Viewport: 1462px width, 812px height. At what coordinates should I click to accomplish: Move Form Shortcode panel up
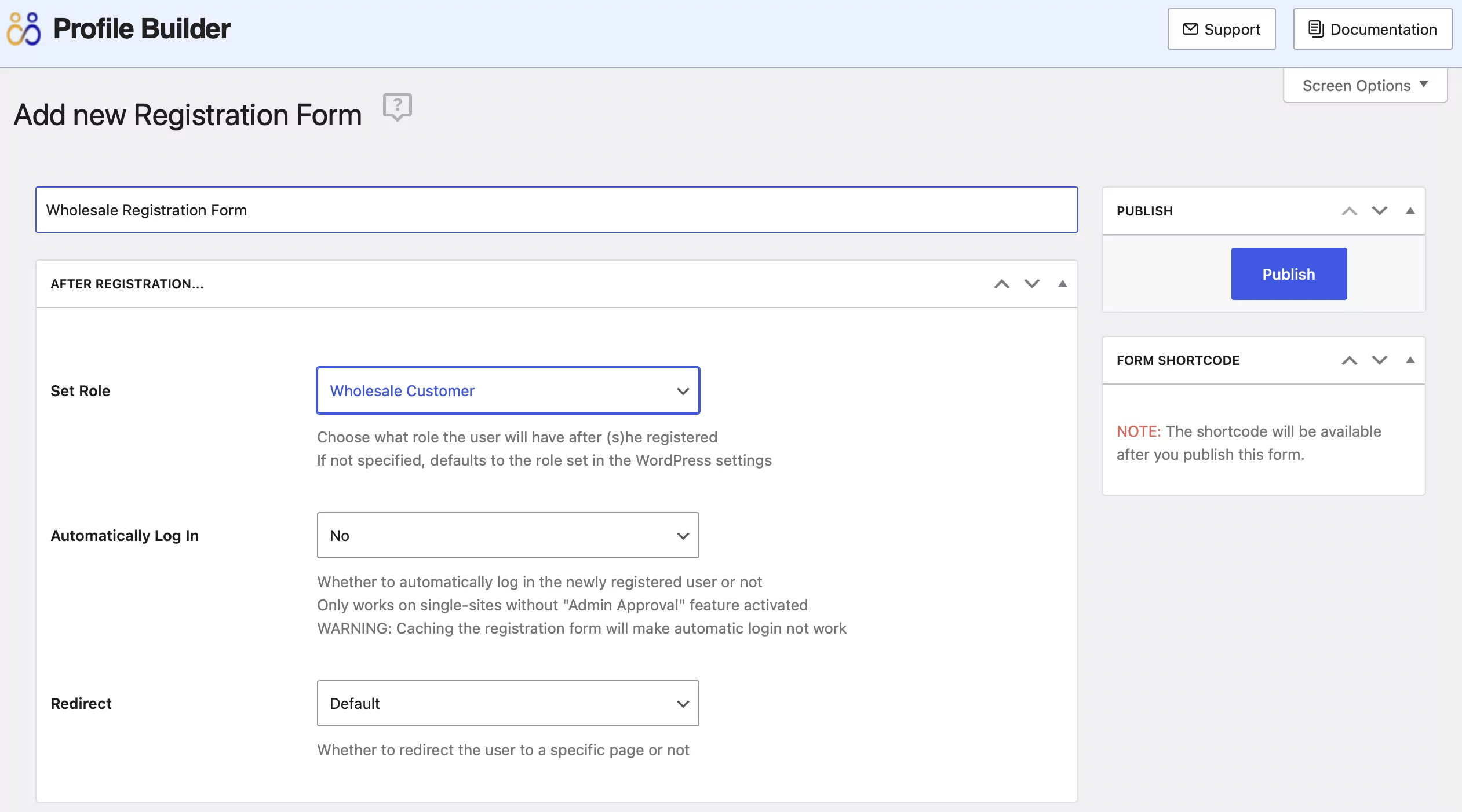tap(1350, 360)
